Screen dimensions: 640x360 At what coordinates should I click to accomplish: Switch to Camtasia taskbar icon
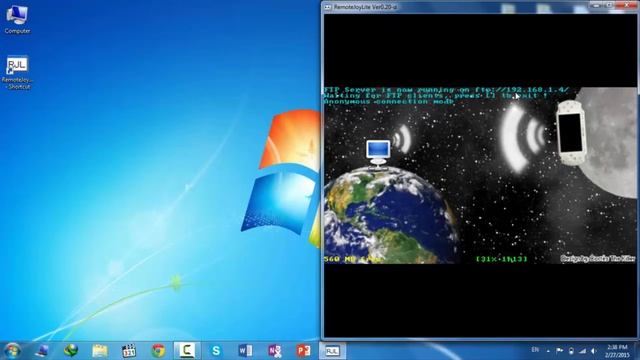[187, 351]
